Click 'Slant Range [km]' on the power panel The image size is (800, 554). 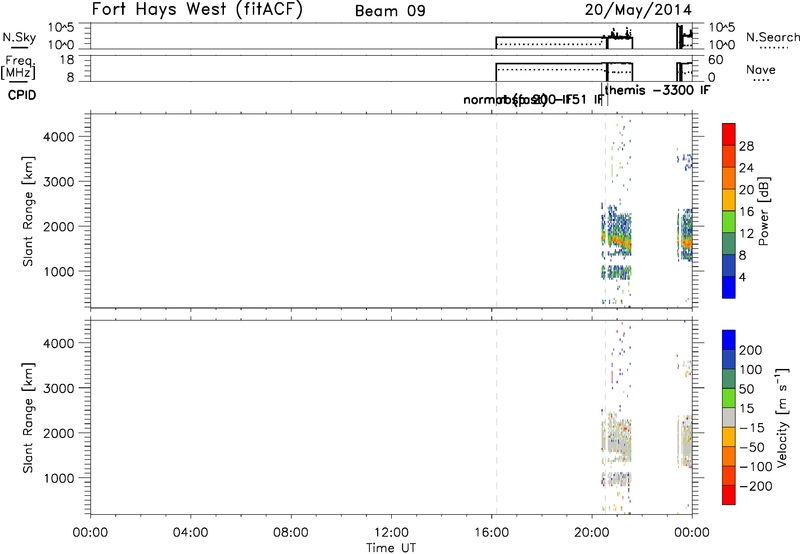coord(28,211)
